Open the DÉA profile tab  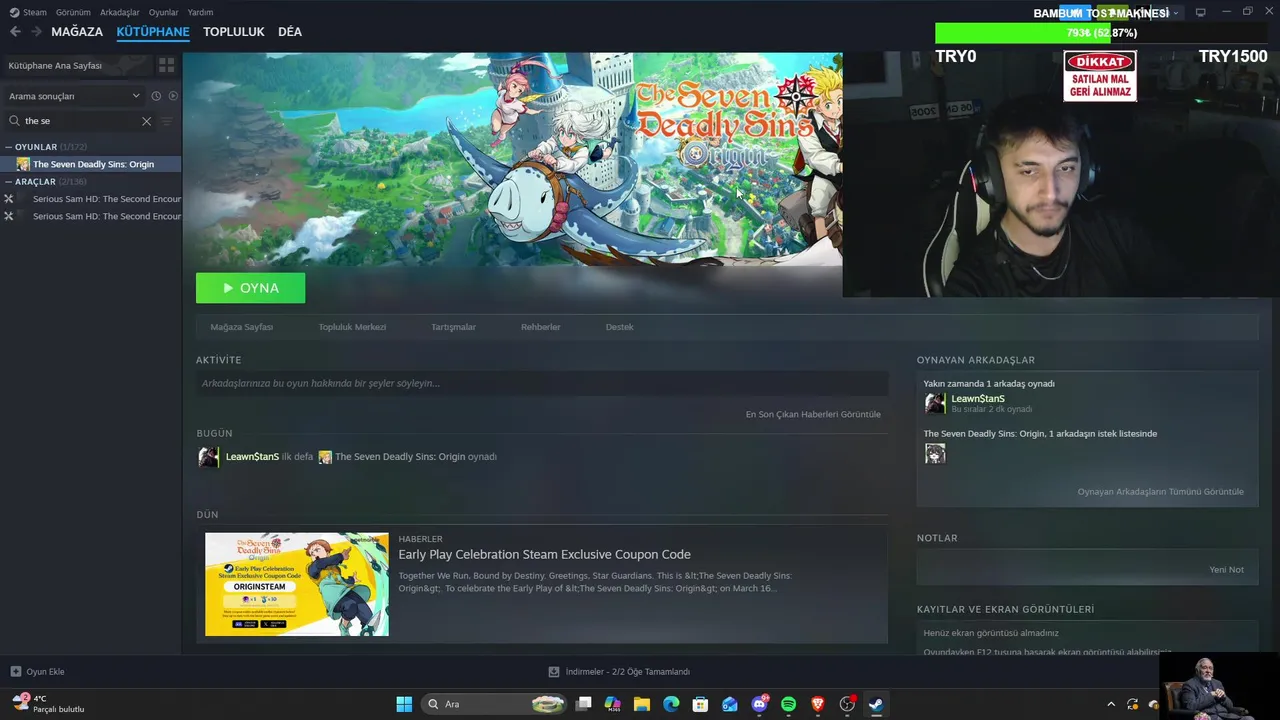click(x=290, y=32)
